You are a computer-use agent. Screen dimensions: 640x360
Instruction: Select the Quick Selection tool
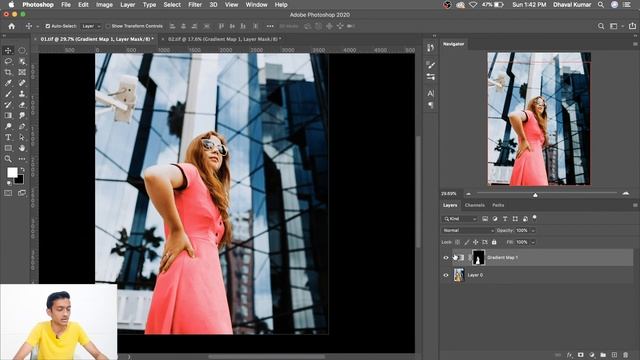coord(22,61)
